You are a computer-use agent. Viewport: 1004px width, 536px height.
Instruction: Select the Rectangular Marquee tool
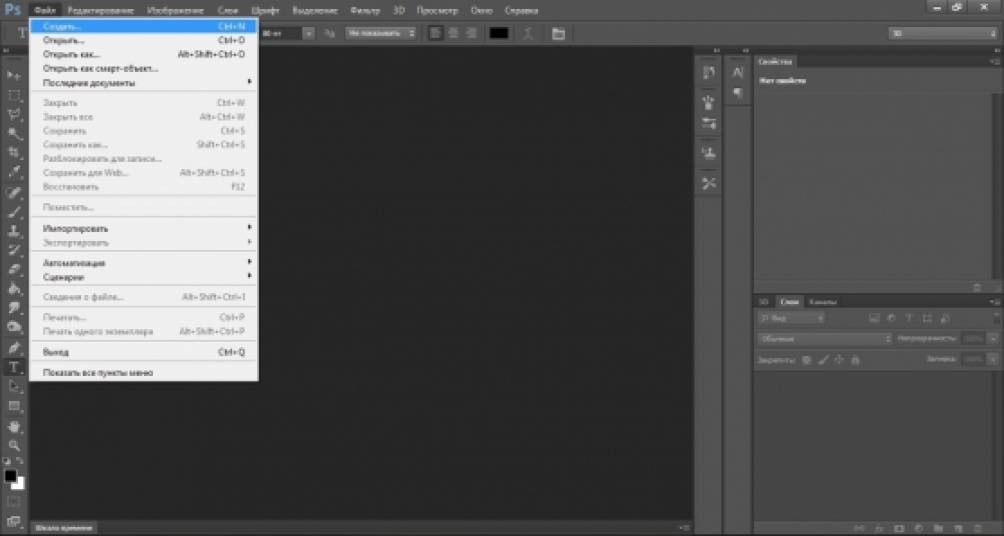click(x=13, y=95)
